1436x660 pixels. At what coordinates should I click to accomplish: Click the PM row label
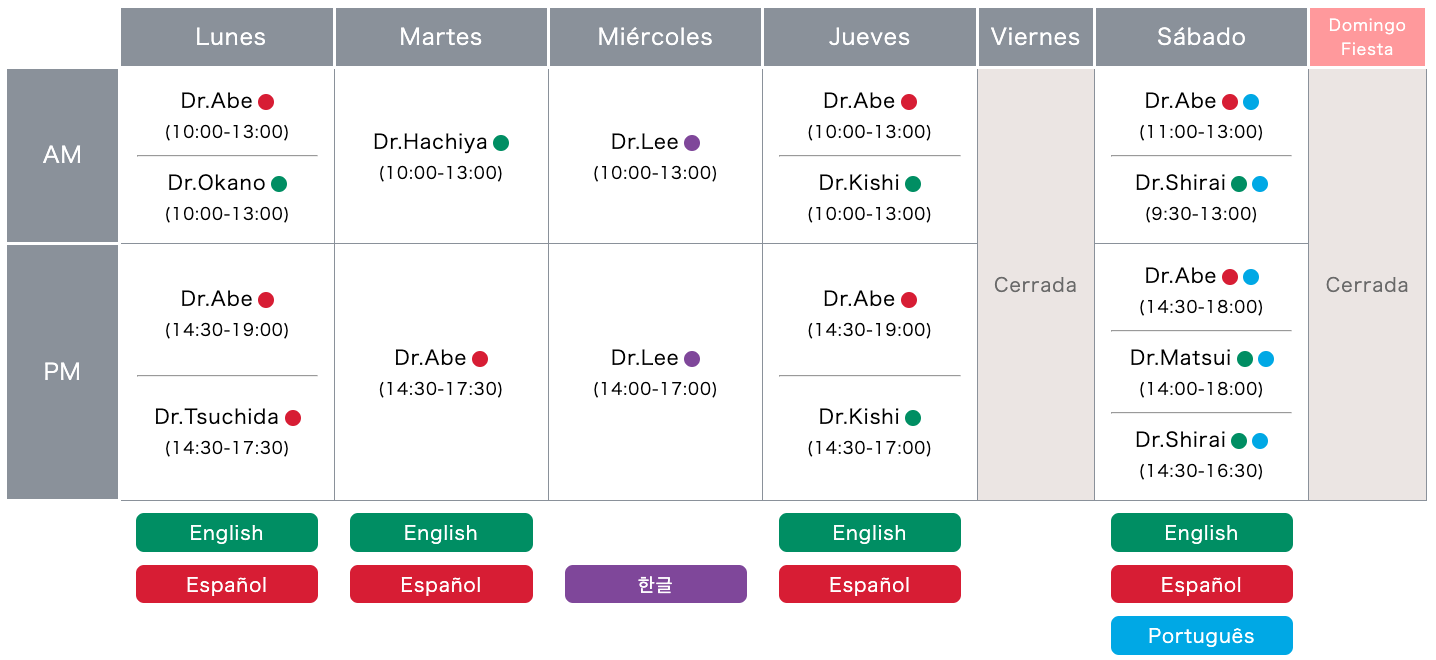click(x=62, y=372)
